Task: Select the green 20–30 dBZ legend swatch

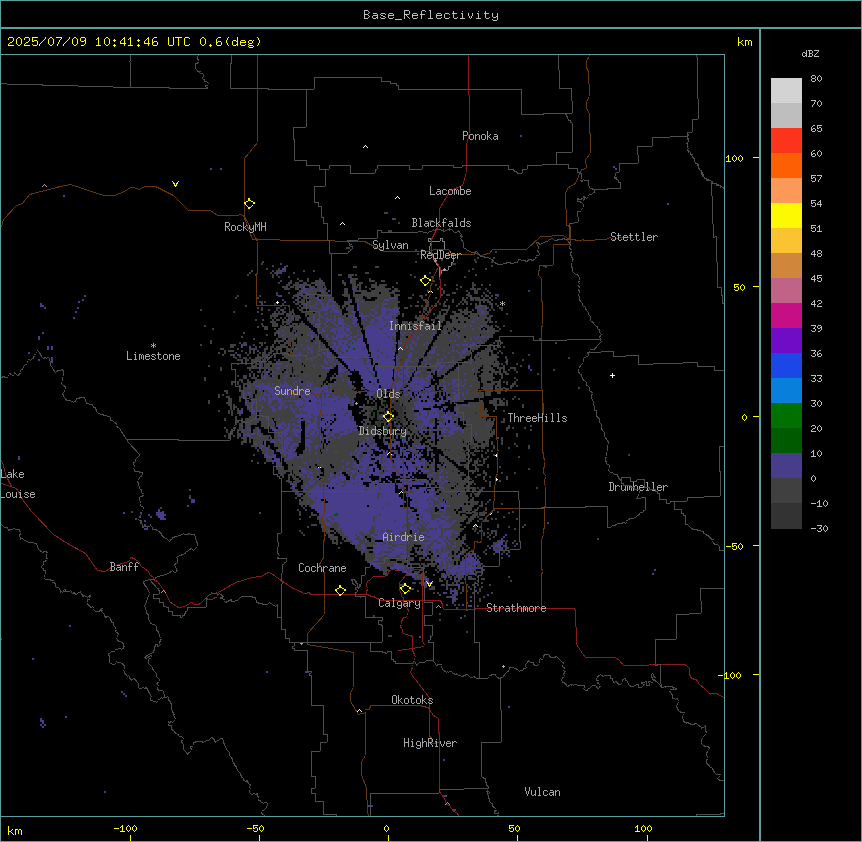Action: pos(786,416)
